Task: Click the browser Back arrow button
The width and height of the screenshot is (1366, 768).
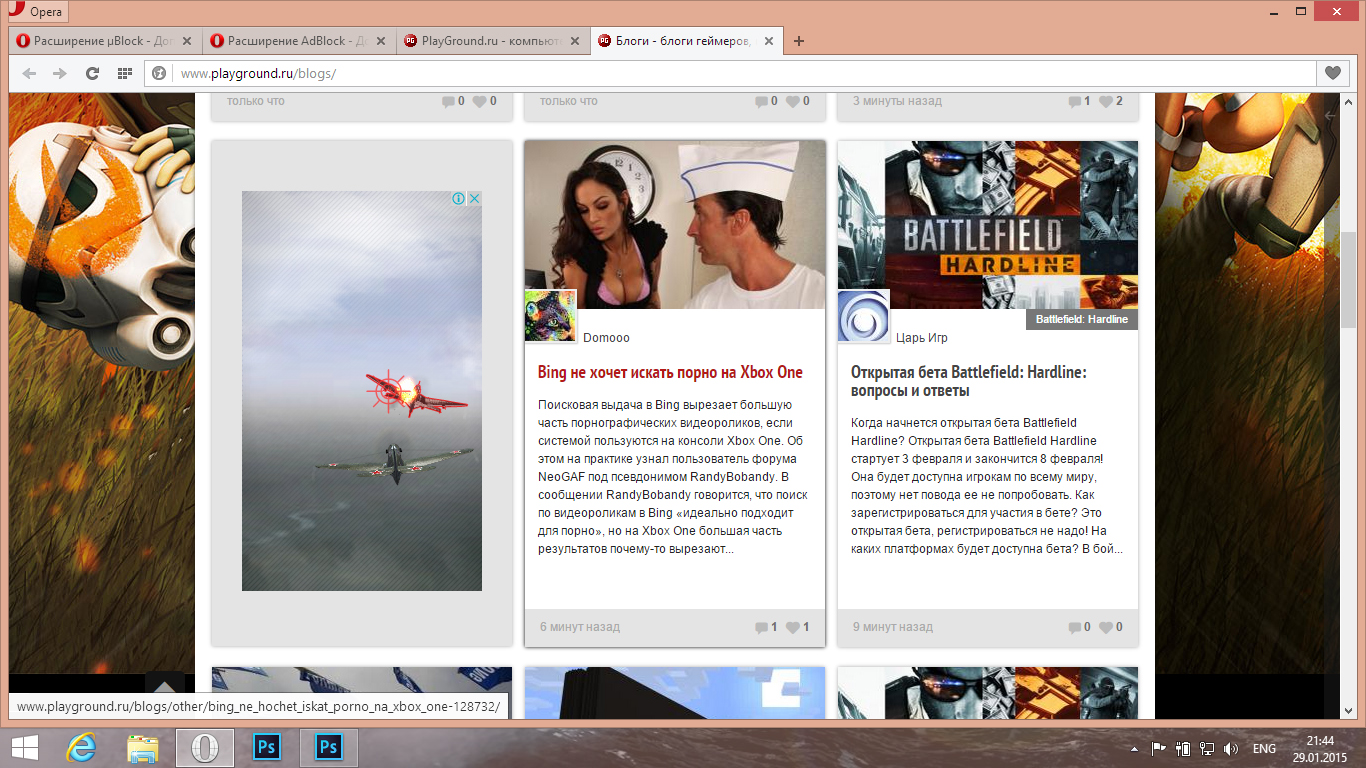Action: pyautogui.click(x=29, y=73)
